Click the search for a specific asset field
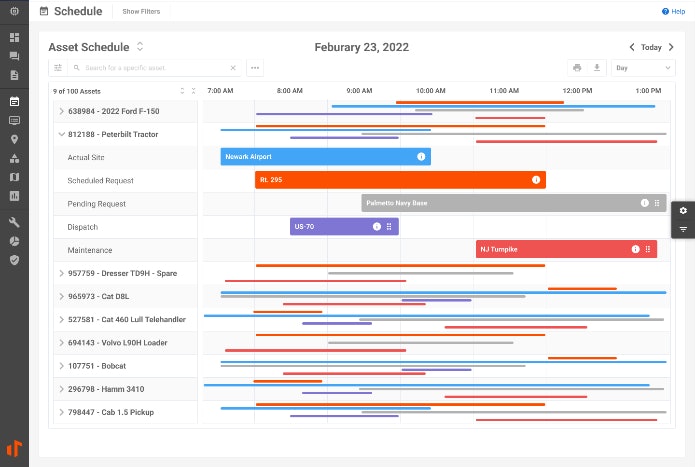Viewport: 695px width, 467px height. tap(155, 68)
